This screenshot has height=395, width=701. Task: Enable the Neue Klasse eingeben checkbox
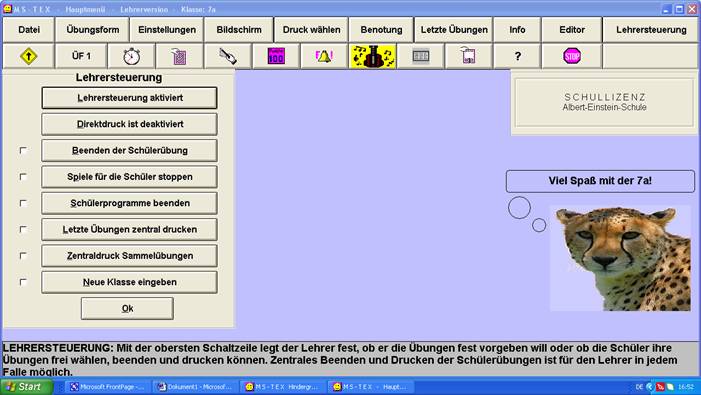[x=23, y=282]
